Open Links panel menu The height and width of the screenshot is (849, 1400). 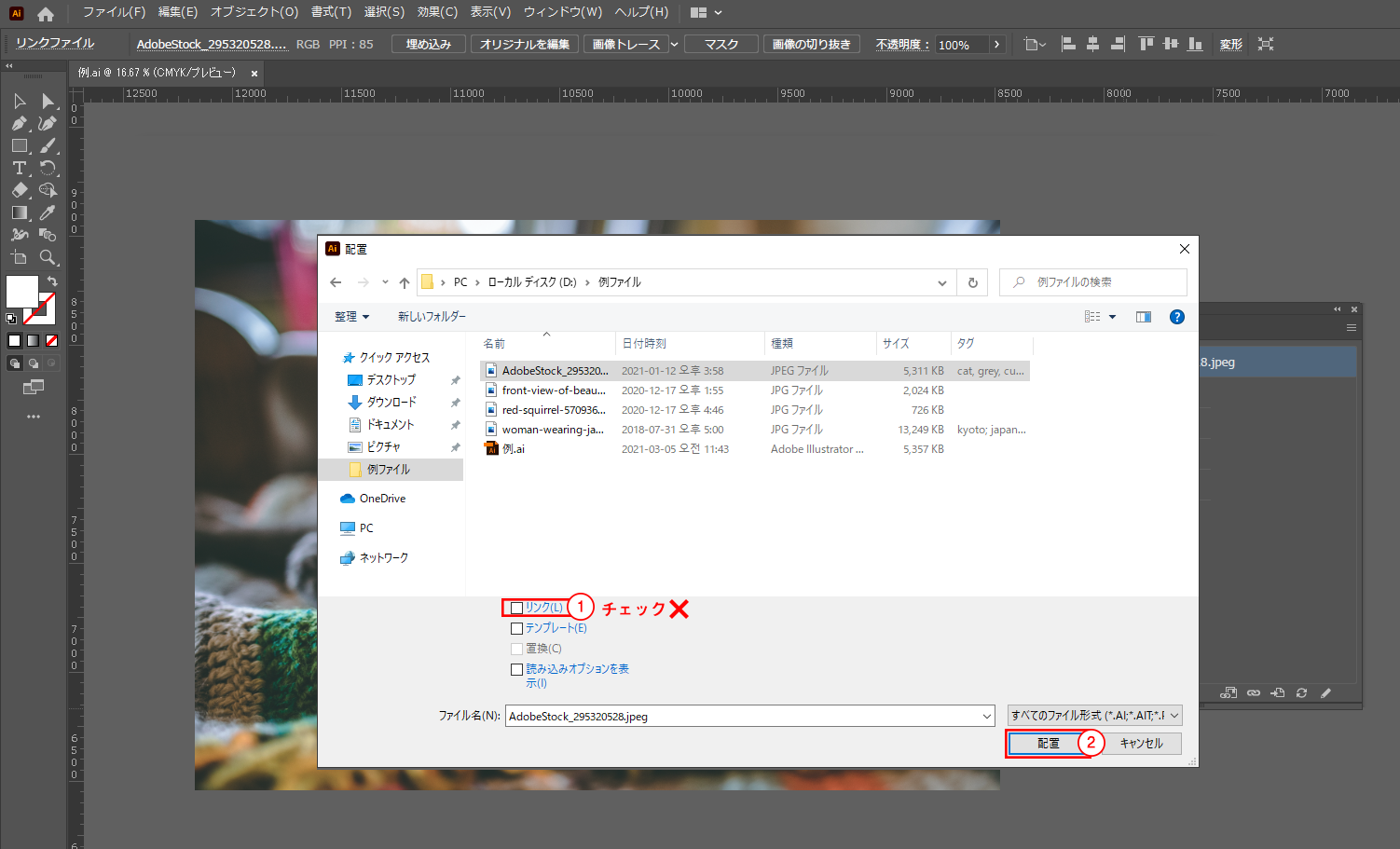(x=1351, y=328)
